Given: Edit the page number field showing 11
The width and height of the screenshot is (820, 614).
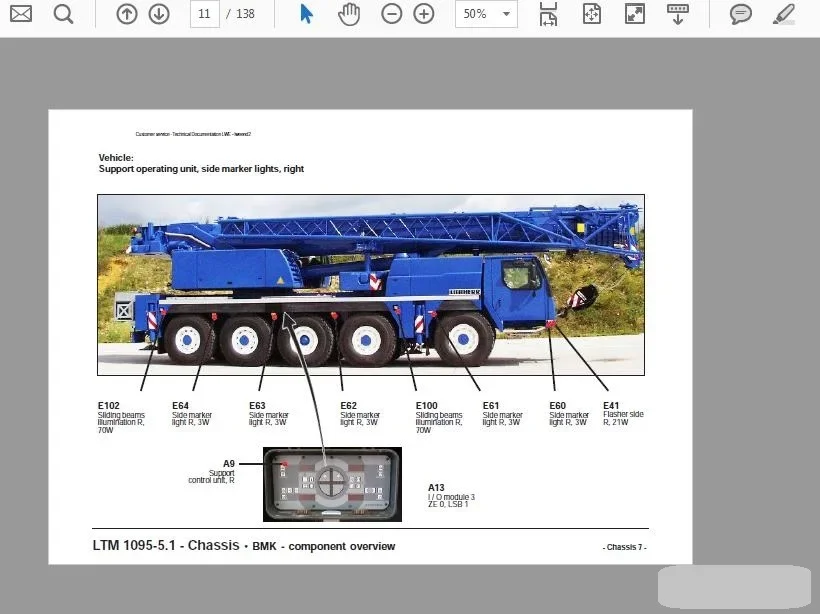Looking at the screenshot, I should pyautogui.click(x=204, y=14).
